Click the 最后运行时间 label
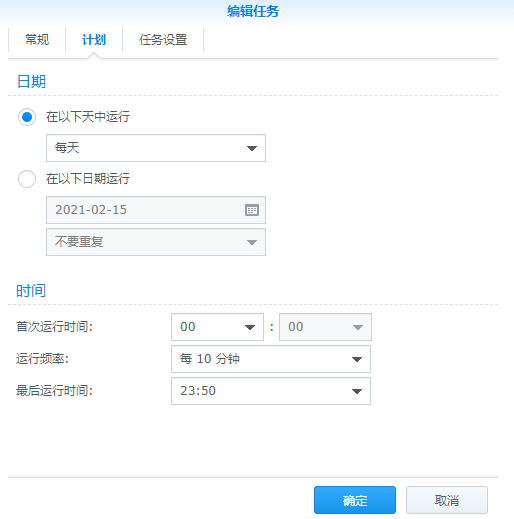This screenshot has width=514, height=519. (x=54, y=391)
